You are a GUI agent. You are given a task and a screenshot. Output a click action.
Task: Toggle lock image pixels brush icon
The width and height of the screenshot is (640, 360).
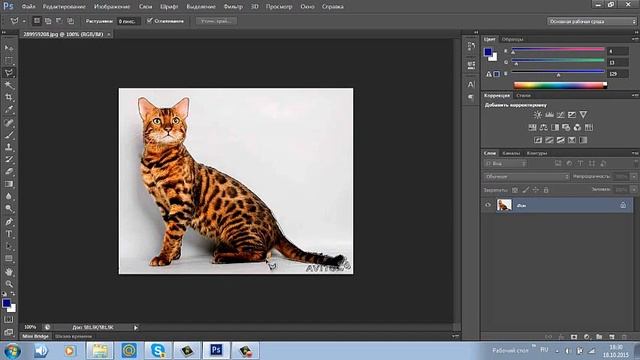tap(526, 190)
